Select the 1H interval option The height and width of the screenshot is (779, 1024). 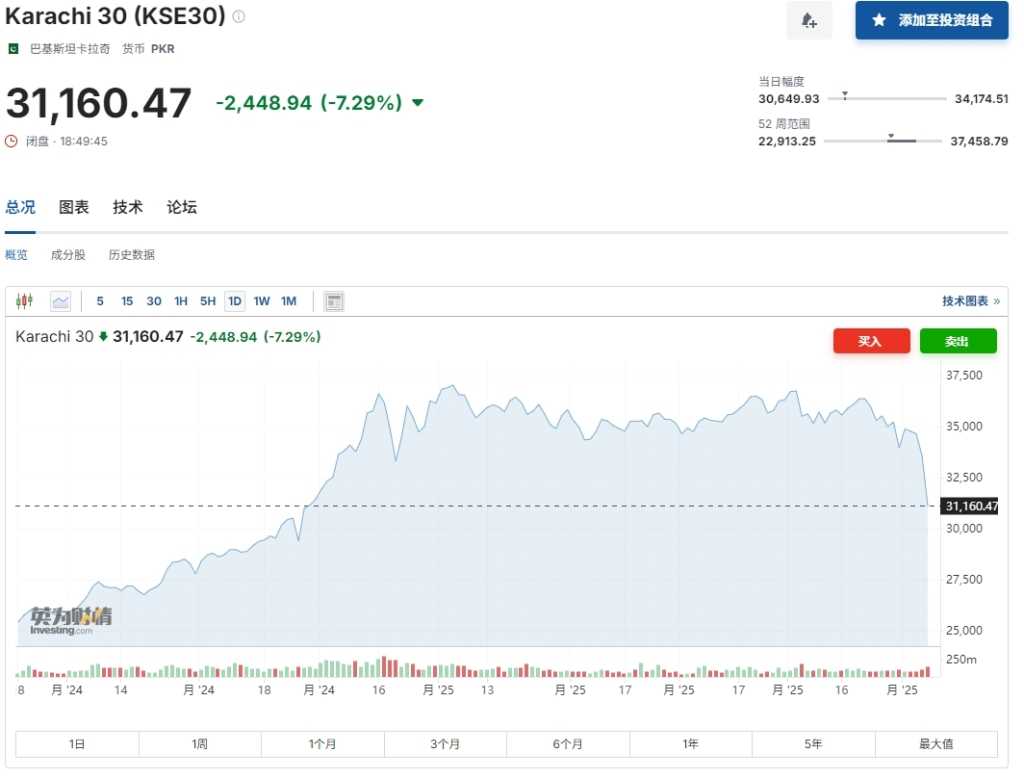coord(181,301)
